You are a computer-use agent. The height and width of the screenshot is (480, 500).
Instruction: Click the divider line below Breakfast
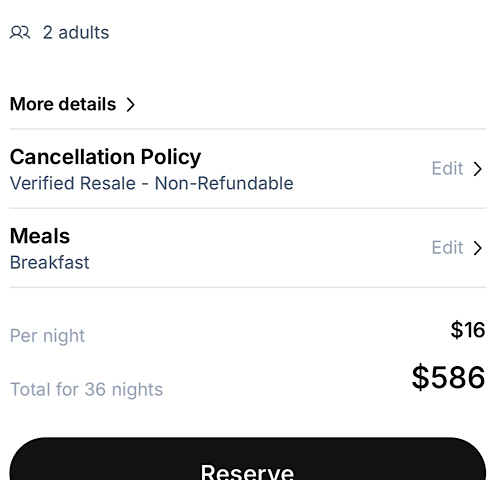click(x=248, y=287)
